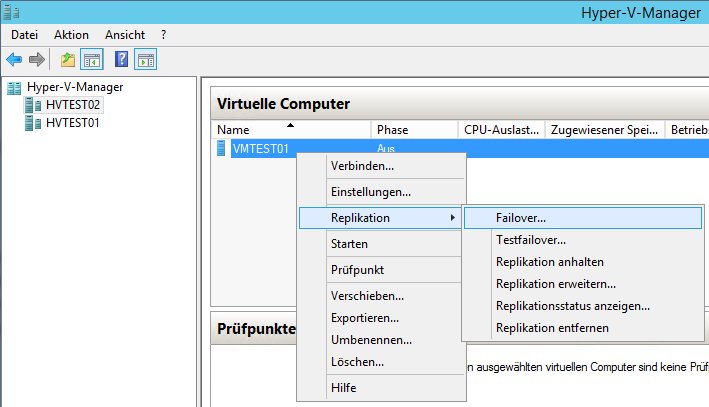Open the Datei menu
The height and width of the screenshot is (407, 709).
pyautogui.click(x=24, y=34)
